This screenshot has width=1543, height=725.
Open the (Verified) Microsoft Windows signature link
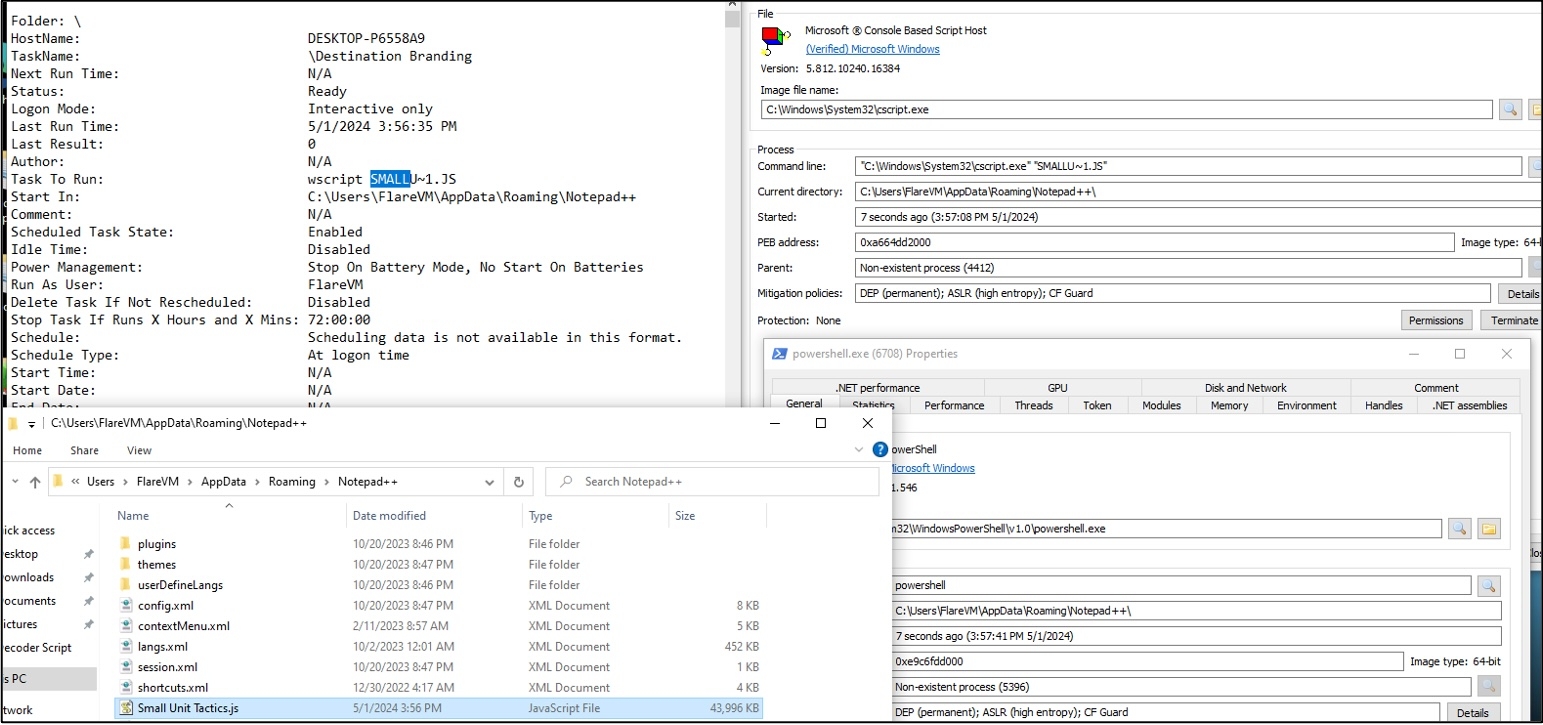872,48
